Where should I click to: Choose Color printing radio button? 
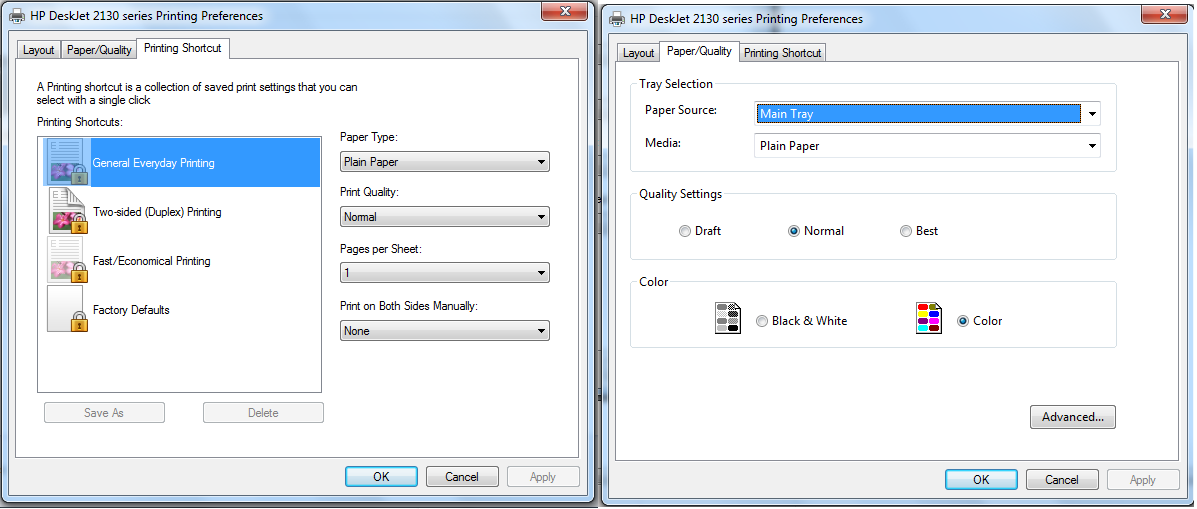coord(963,321)
